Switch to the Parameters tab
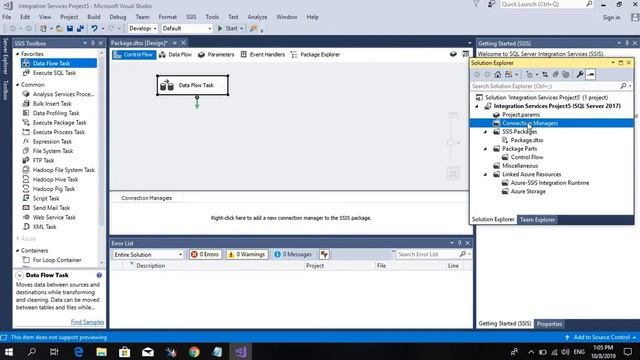640x360 pixels. [216, 54]
